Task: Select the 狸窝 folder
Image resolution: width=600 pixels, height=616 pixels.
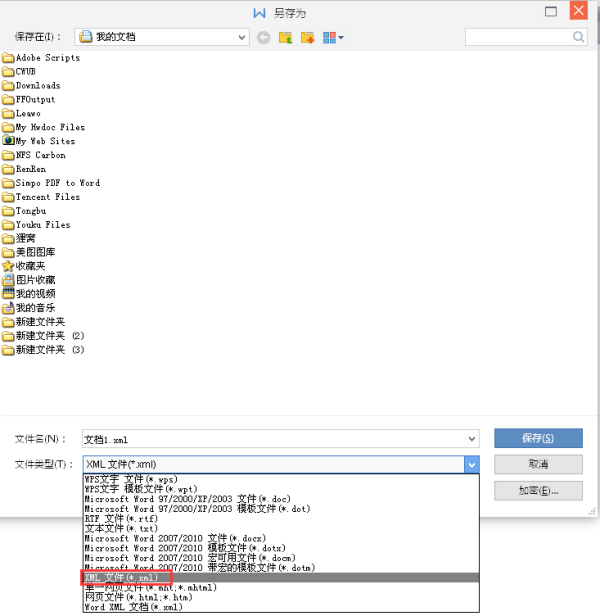Action: (19, 238)
